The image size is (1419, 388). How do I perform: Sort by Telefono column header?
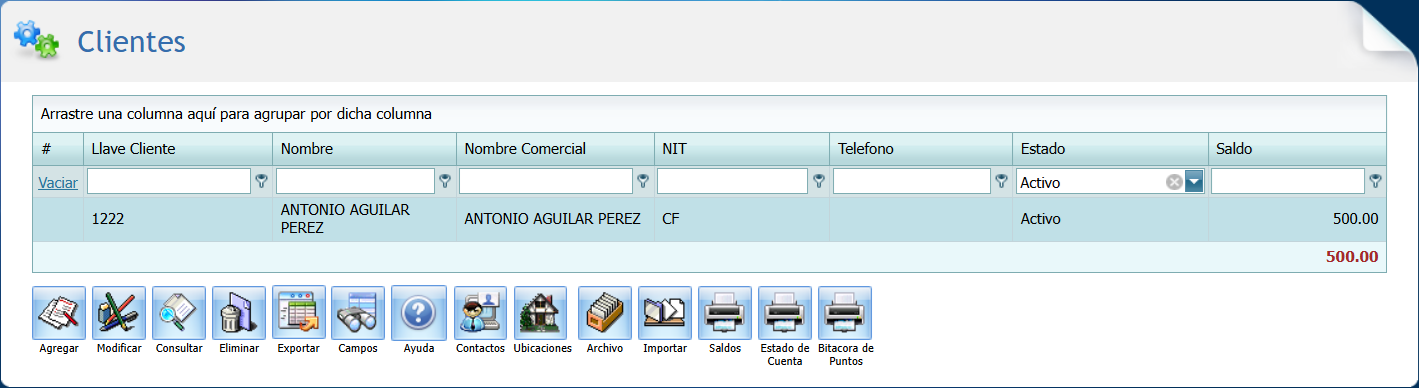tap(921, 149)
